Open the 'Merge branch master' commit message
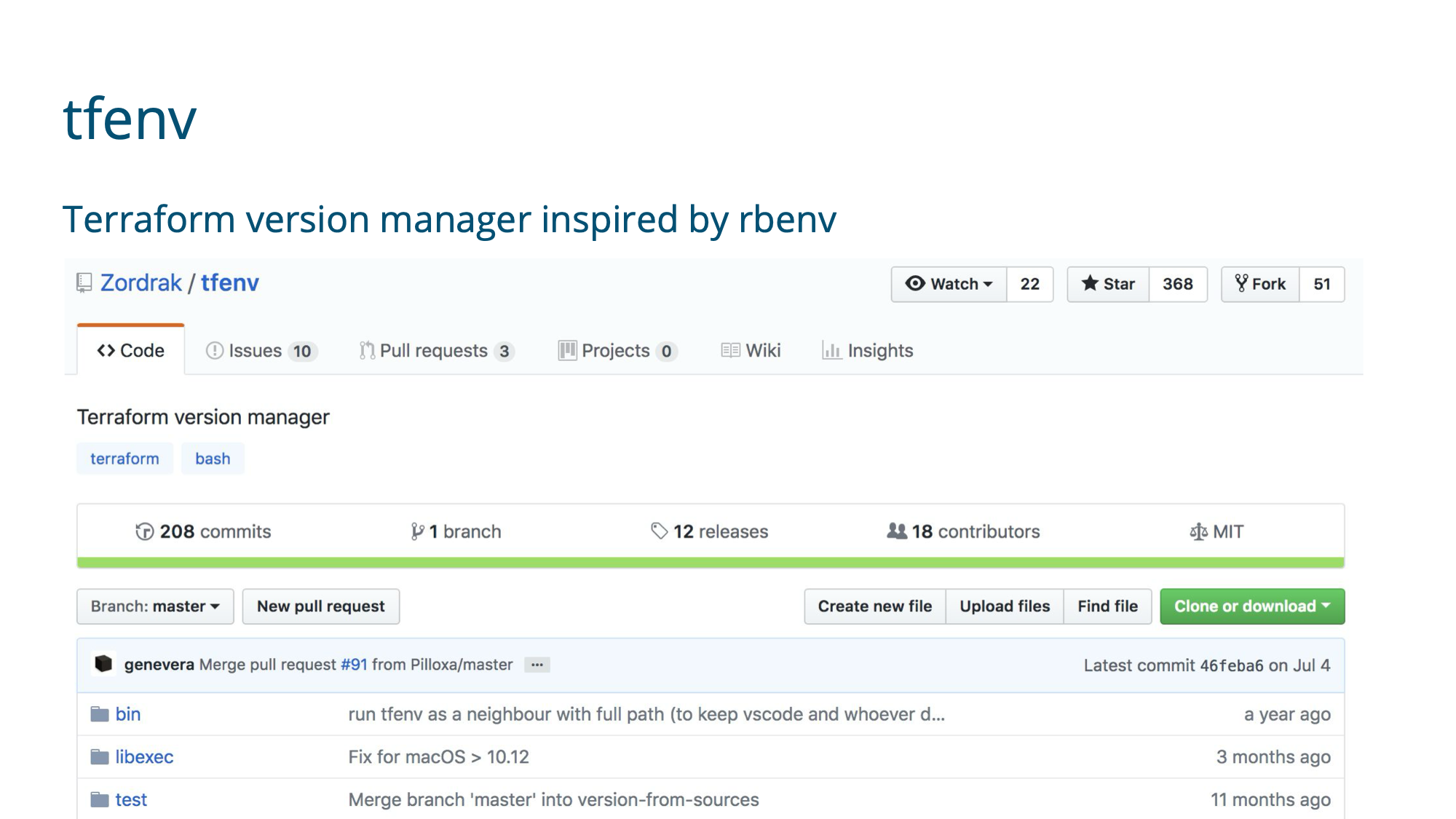 click(553, 800)
